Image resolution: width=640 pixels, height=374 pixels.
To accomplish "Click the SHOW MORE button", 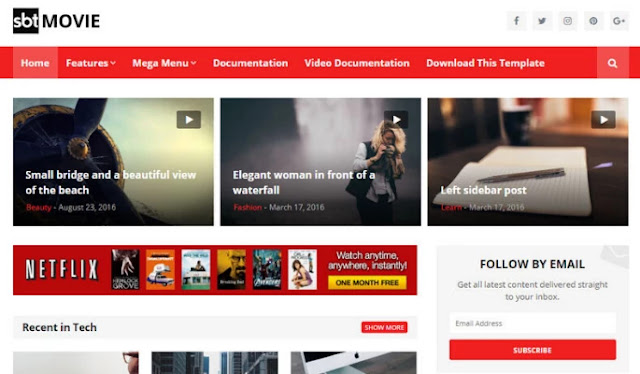I will coord(384,327).
